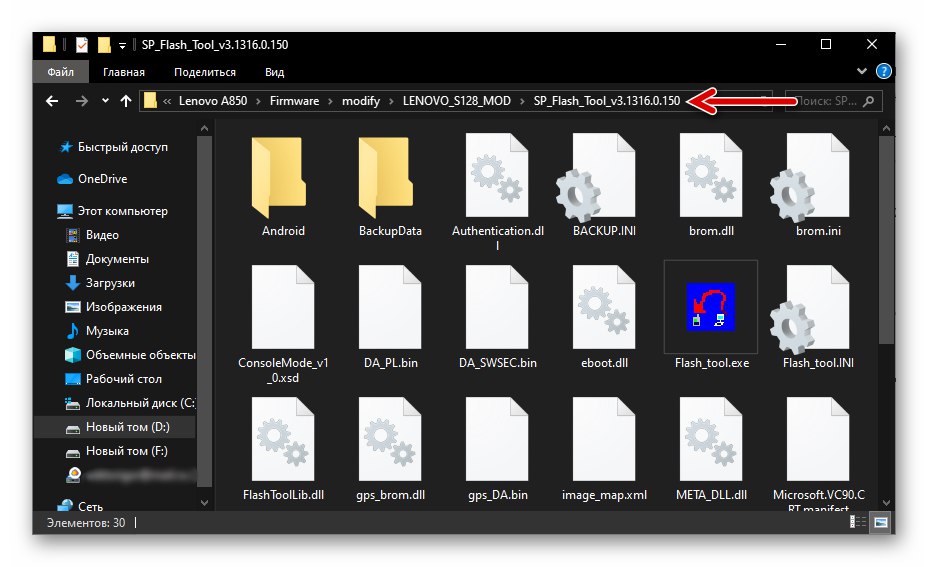928x567 pixels.
Task: Navigate to Firmware in breadcrumb
Action: pos(294,101)
